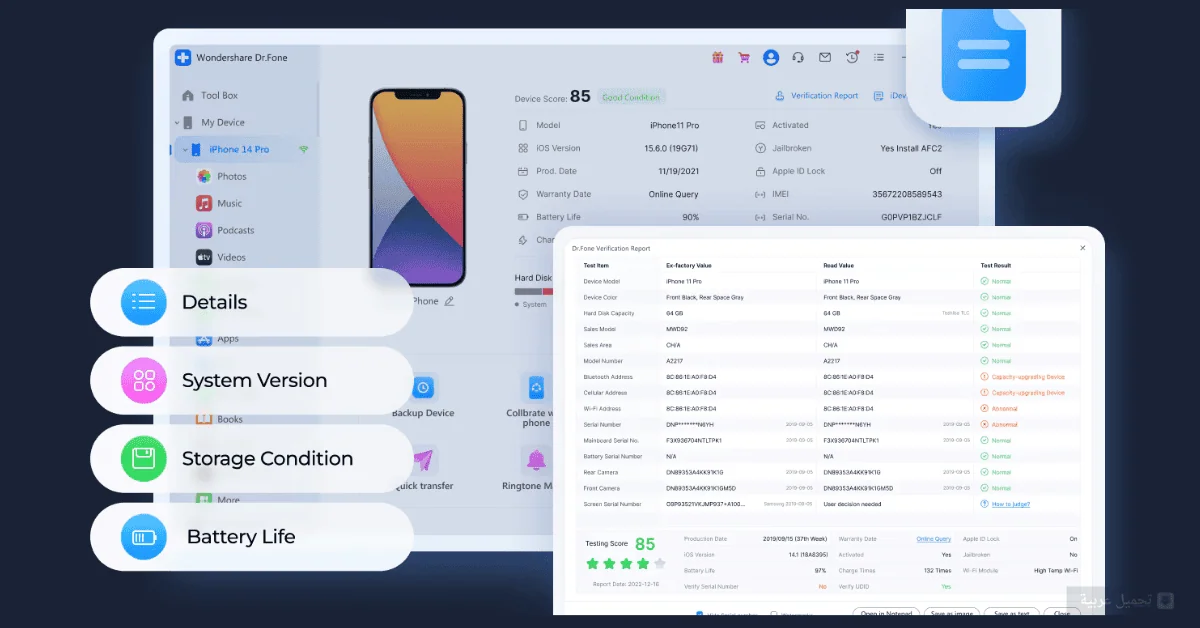Viewport: 1200px width, 628px height.
Task: Click the Test Result column header
Action: (x=996, y=265)
